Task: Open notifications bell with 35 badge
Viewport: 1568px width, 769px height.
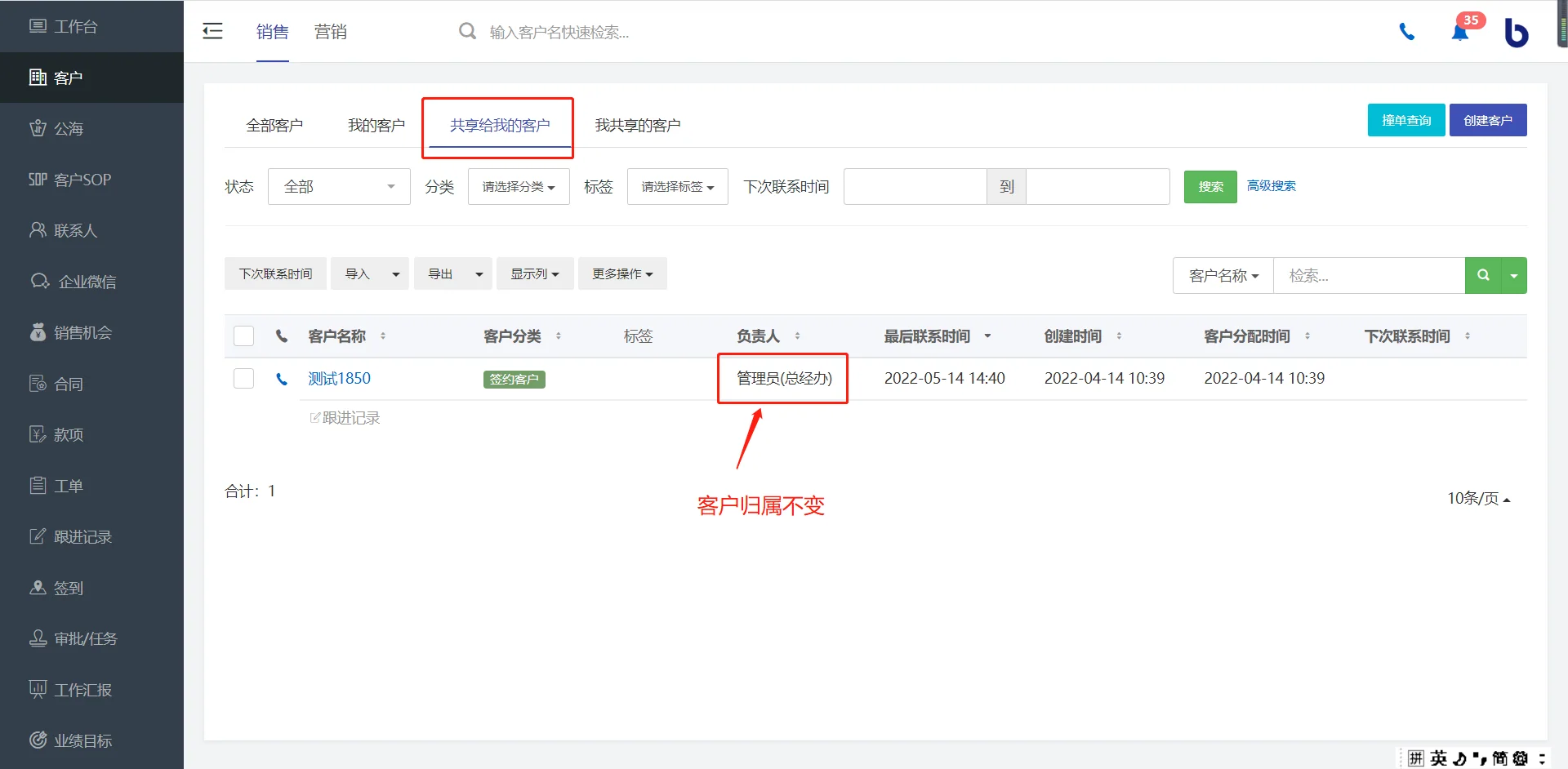Action: pyautogui.click(x=1460, y=32)
